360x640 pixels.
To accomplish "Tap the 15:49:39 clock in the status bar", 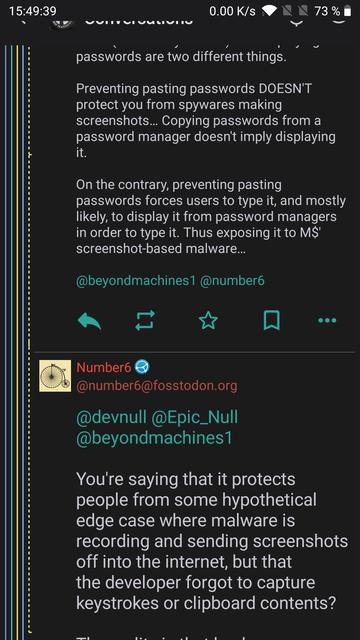I will click(x=33, y=11).
